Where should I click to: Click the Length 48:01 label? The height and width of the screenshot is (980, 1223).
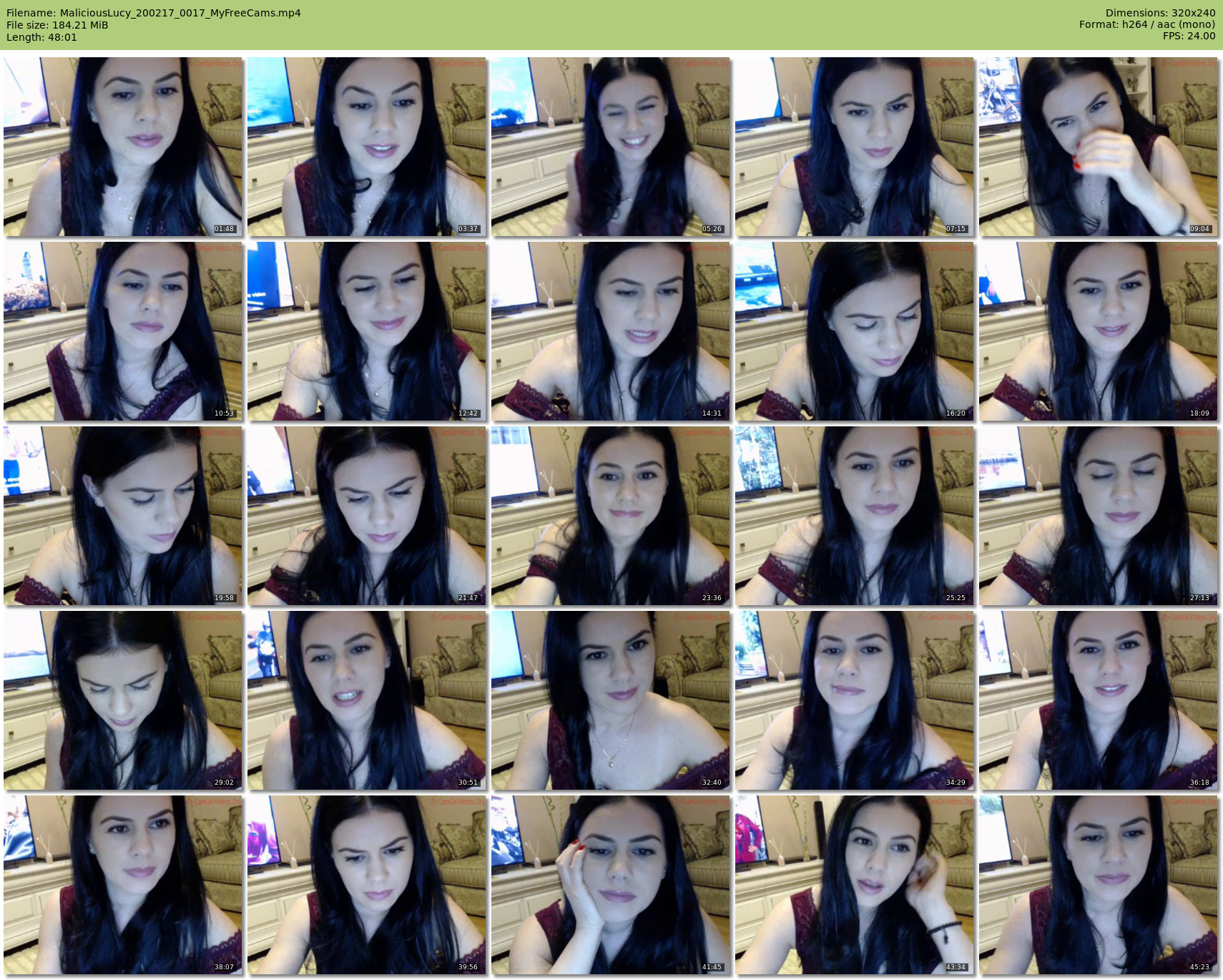coord(41,37)
